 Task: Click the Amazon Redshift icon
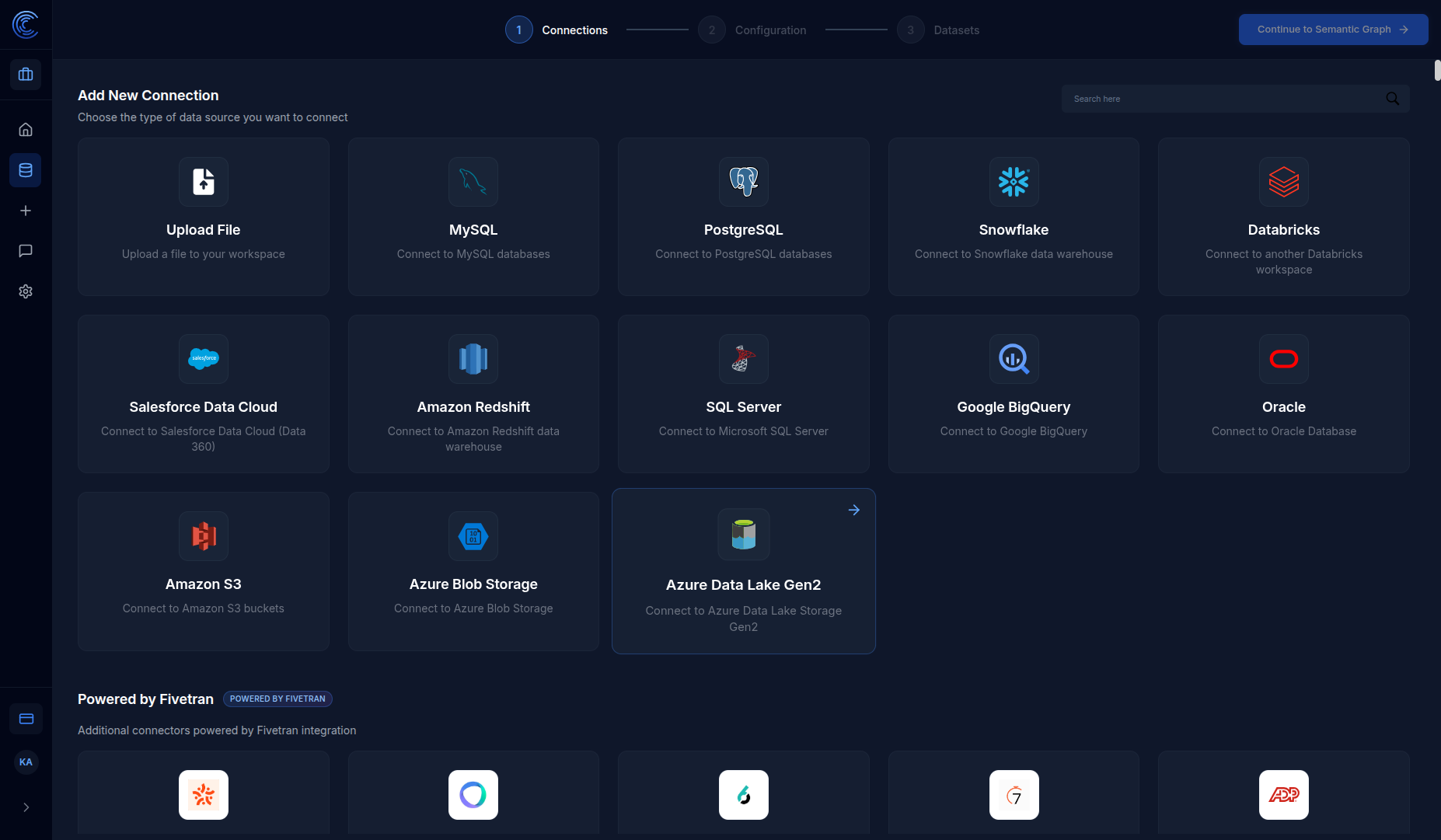(473, 359)
